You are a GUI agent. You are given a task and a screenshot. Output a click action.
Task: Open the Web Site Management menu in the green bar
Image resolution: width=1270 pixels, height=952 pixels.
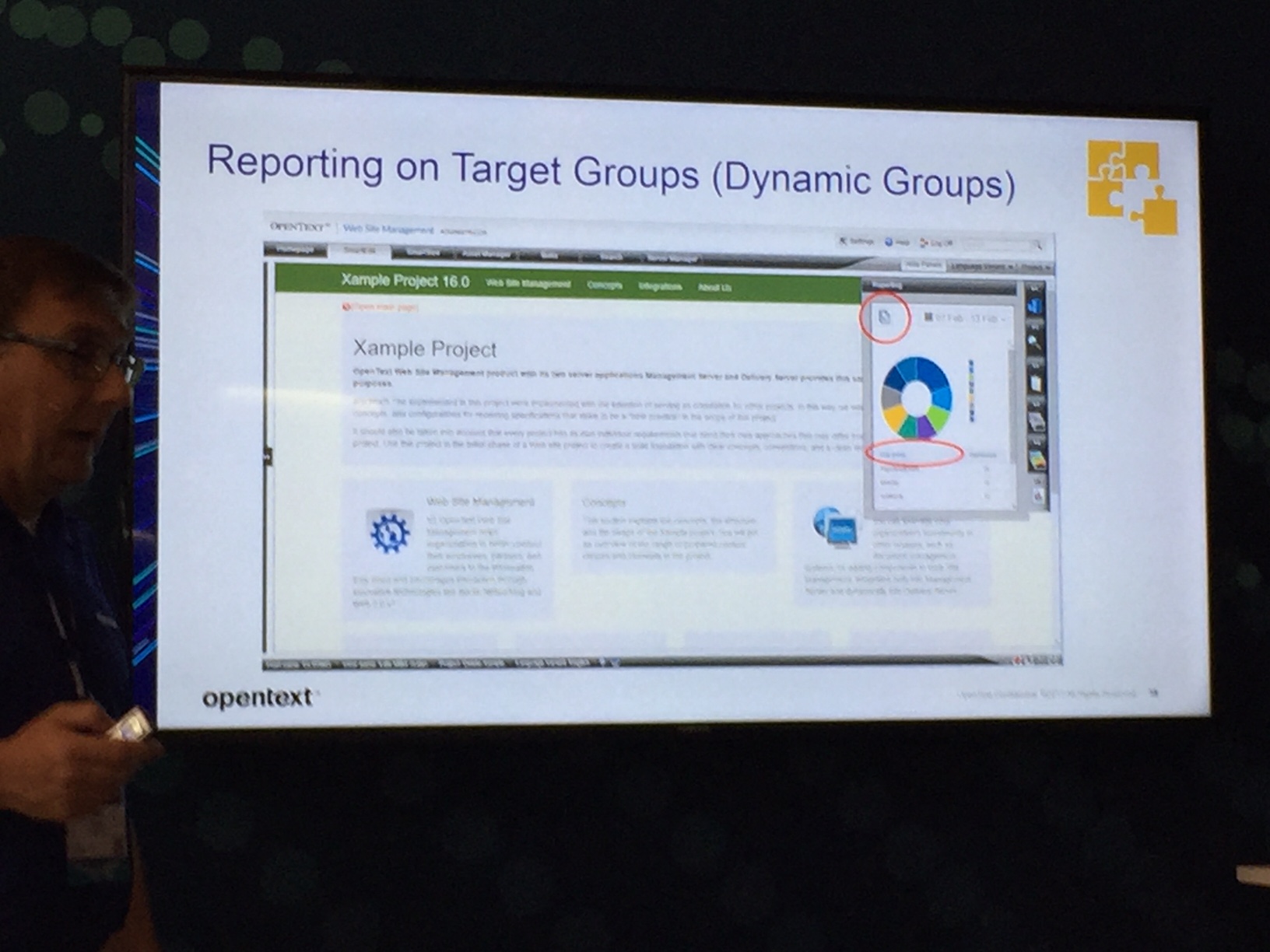[x=528, y=284]
